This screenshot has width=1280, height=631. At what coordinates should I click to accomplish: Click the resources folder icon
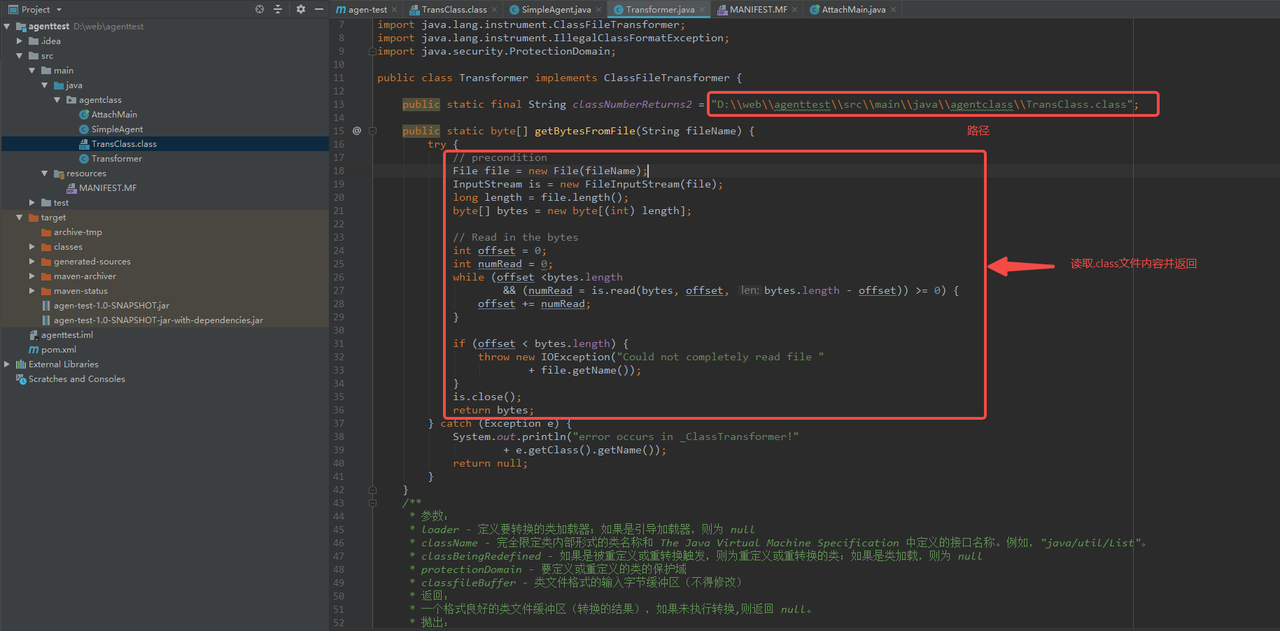pos(59,173)
